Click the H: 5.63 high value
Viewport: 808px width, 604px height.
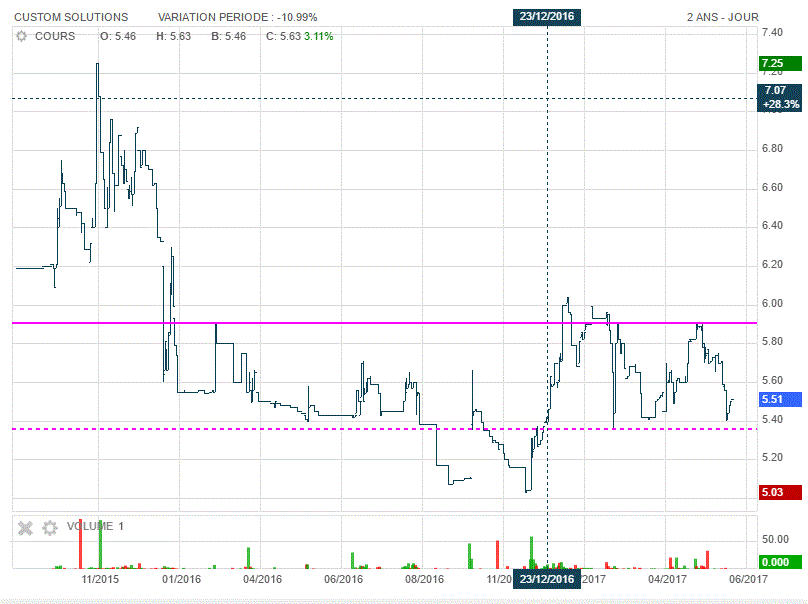point(174,37)
